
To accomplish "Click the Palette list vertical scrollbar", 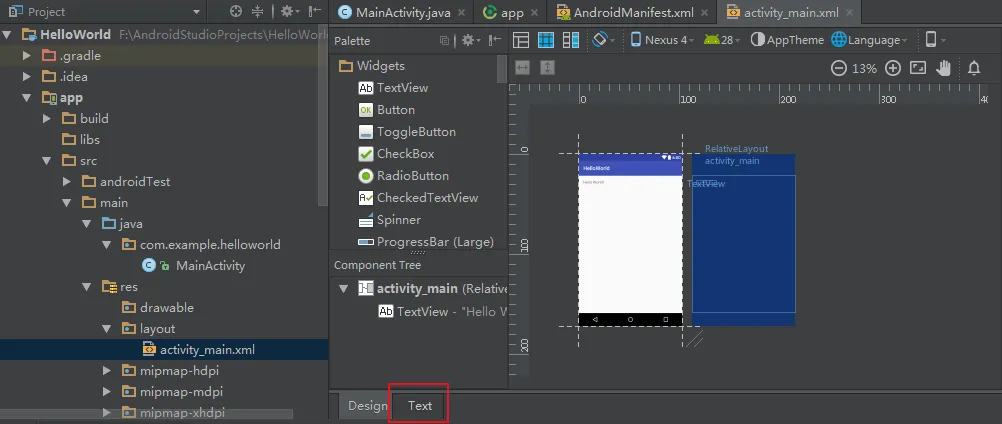I will (501, 70).
